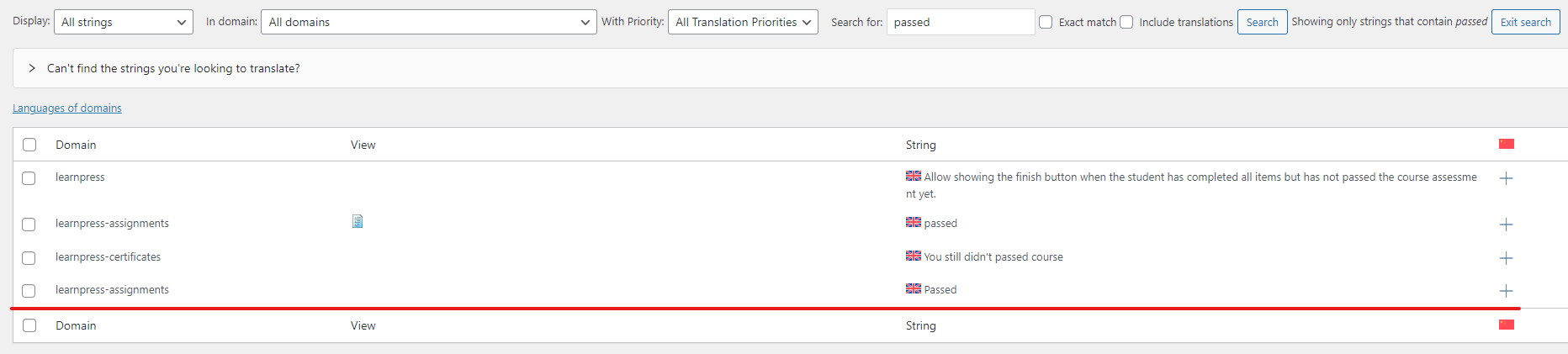Screen dimensions: 1568x354
Task: Open the 'All Translation Priorities' dropdown
Action: coord(744,22)
